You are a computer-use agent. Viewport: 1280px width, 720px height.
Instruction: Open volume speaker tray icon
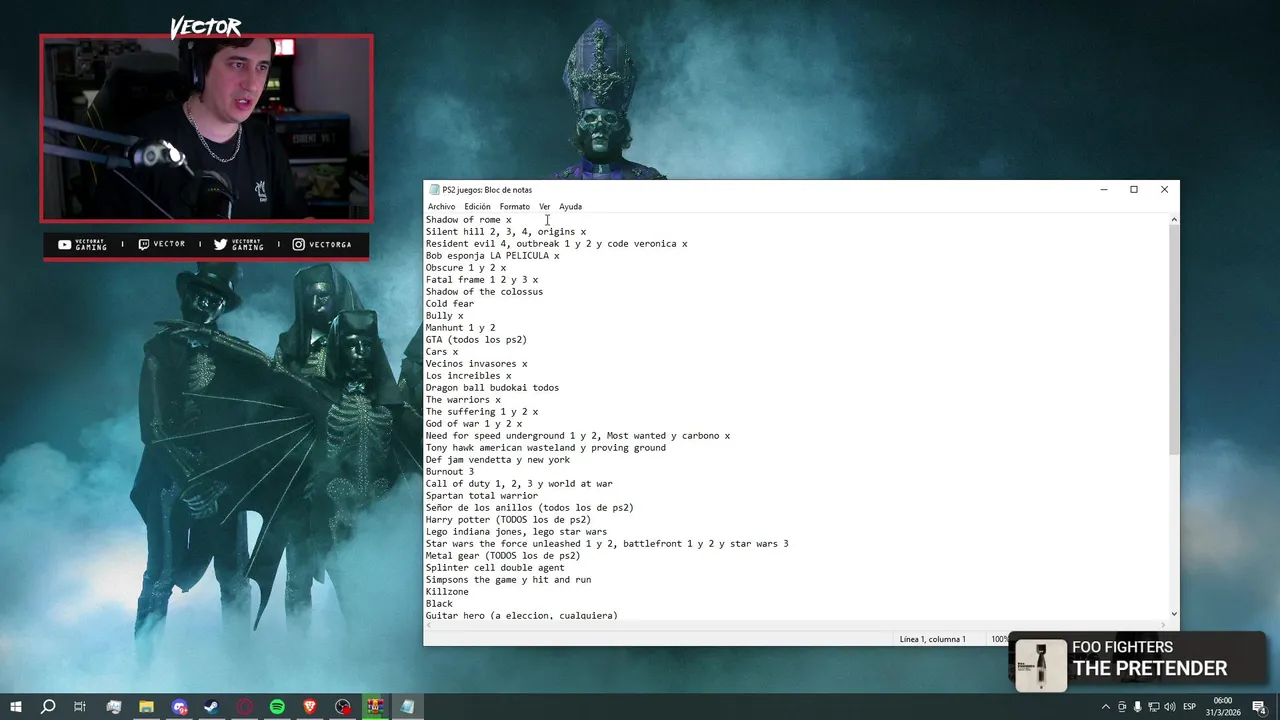pos(1170,707)
